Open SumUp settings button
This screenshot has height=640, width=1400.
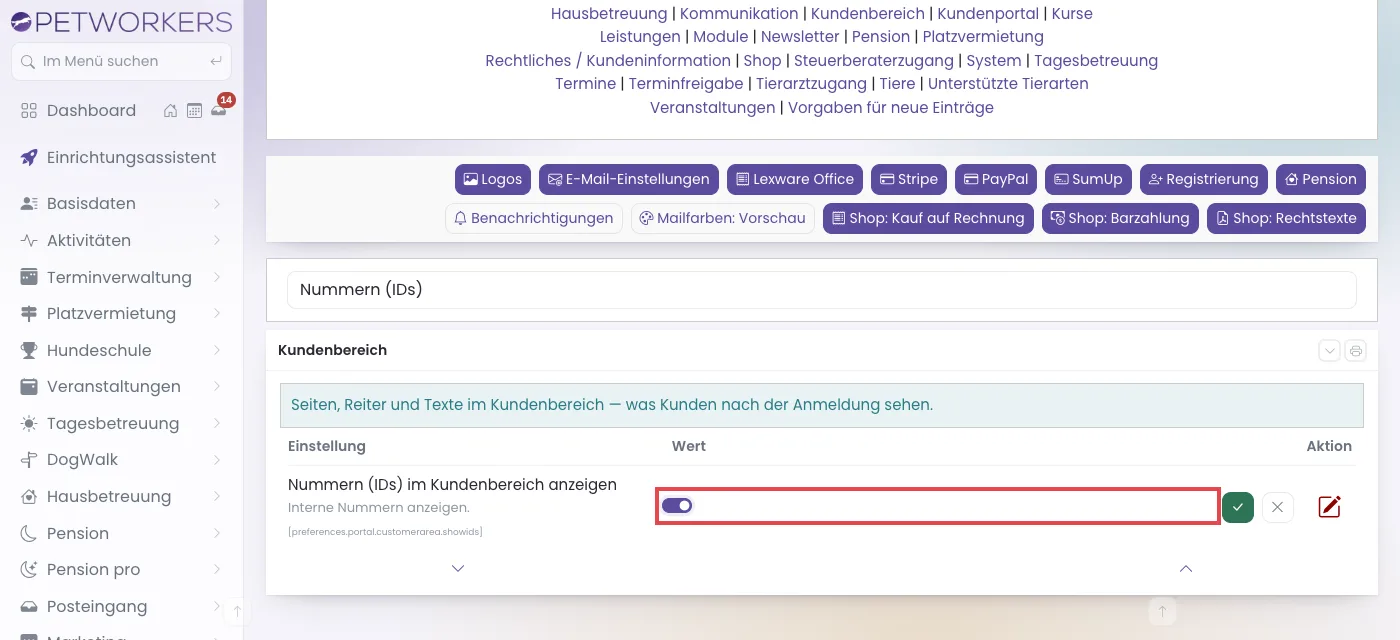(1088, 179)
